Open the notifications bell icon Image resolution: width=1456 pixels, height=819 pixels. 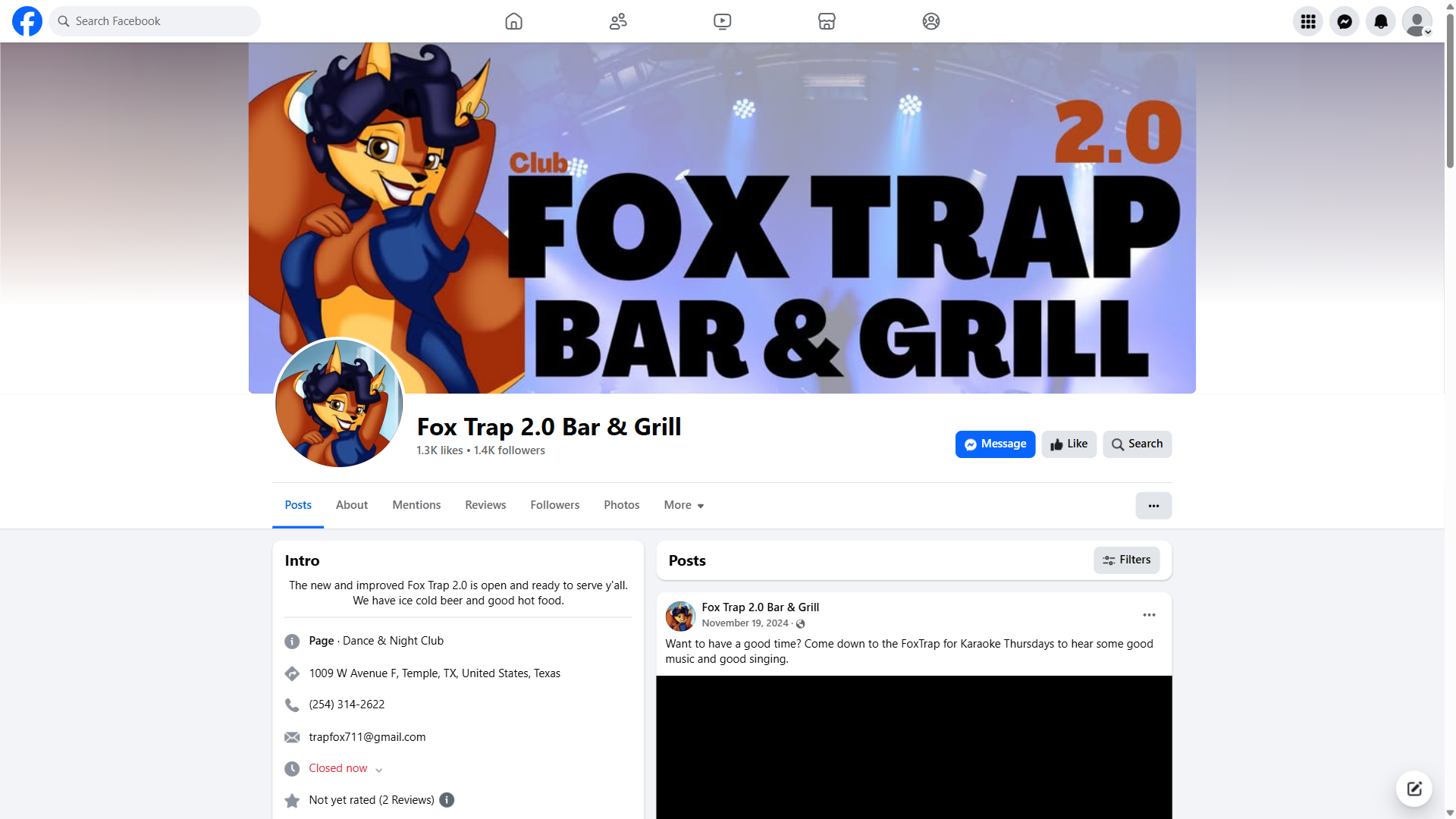[1380, 21]
